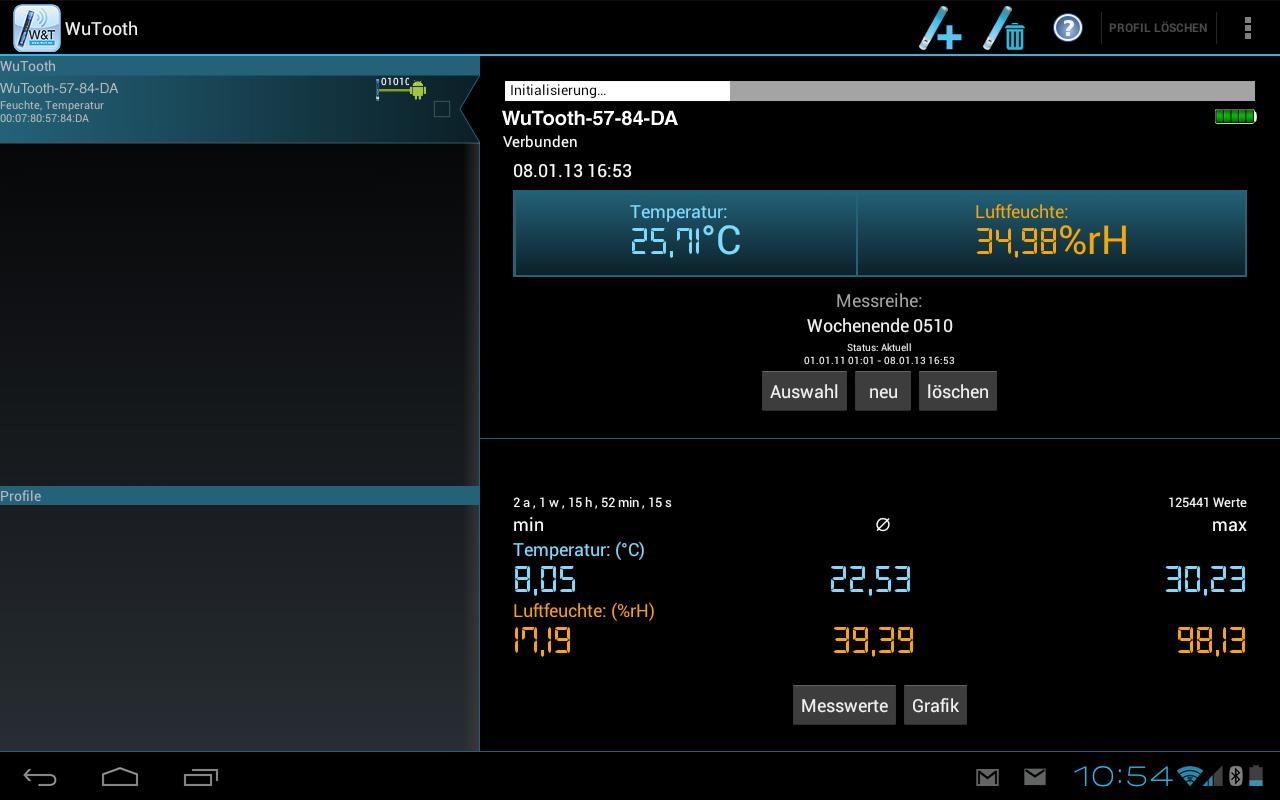Click the Verbunden connection status text
The height and width of the screenshot is (800, 1280).
click(540, 142)
